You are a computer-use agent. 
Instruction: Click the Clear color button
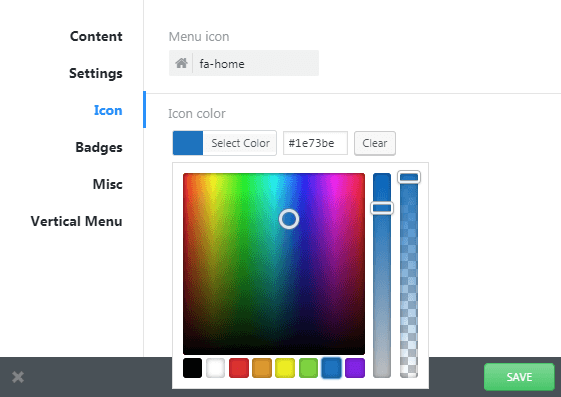[x=375, y=143]
